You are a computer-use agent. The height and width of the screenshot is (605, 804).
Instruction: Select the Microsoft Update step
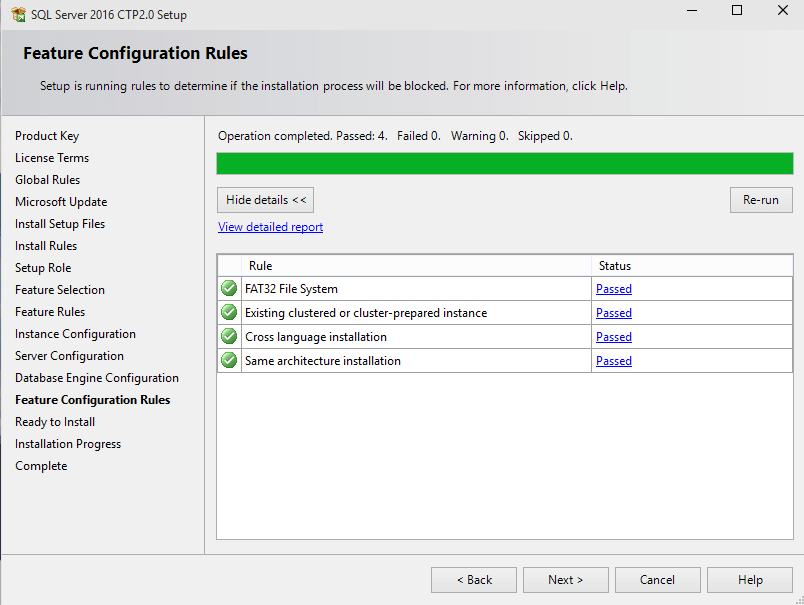(61, 202)
